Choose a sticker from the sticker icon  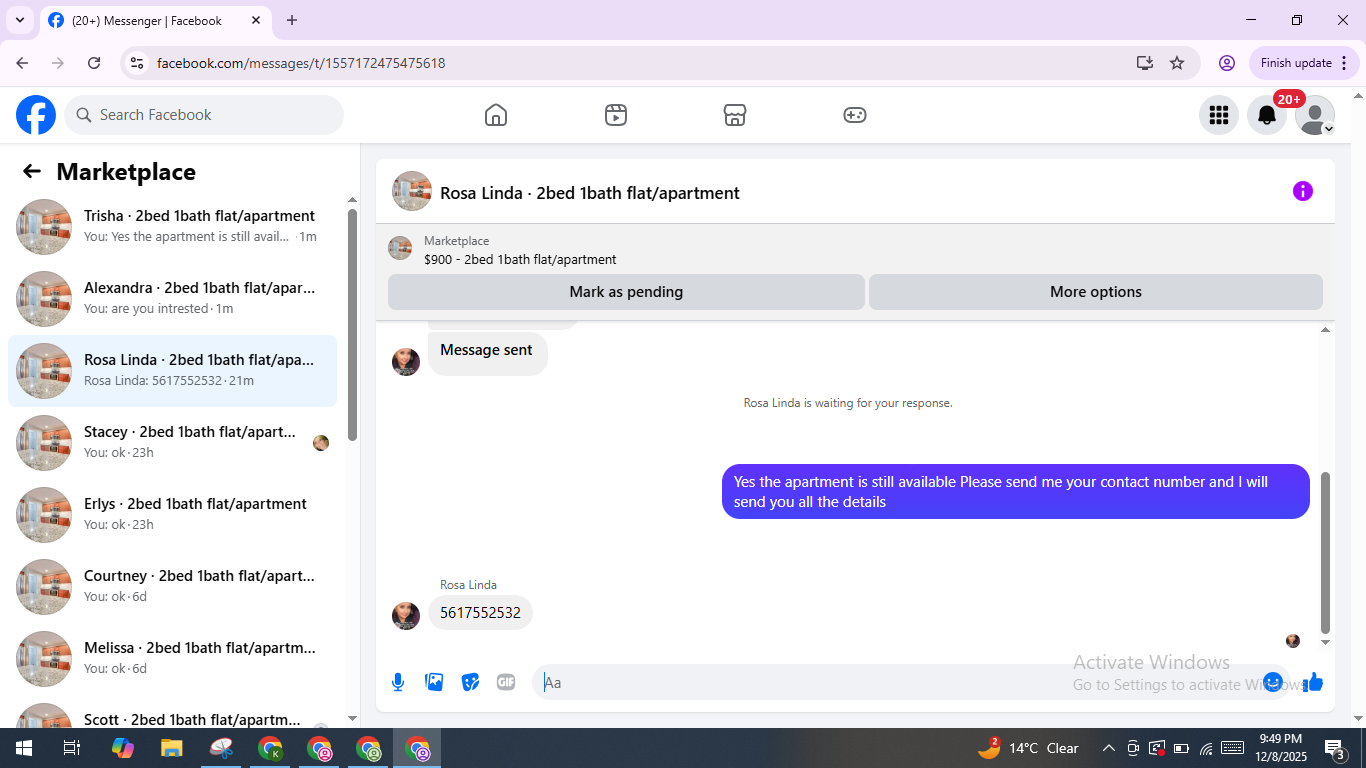click(470, 682)
